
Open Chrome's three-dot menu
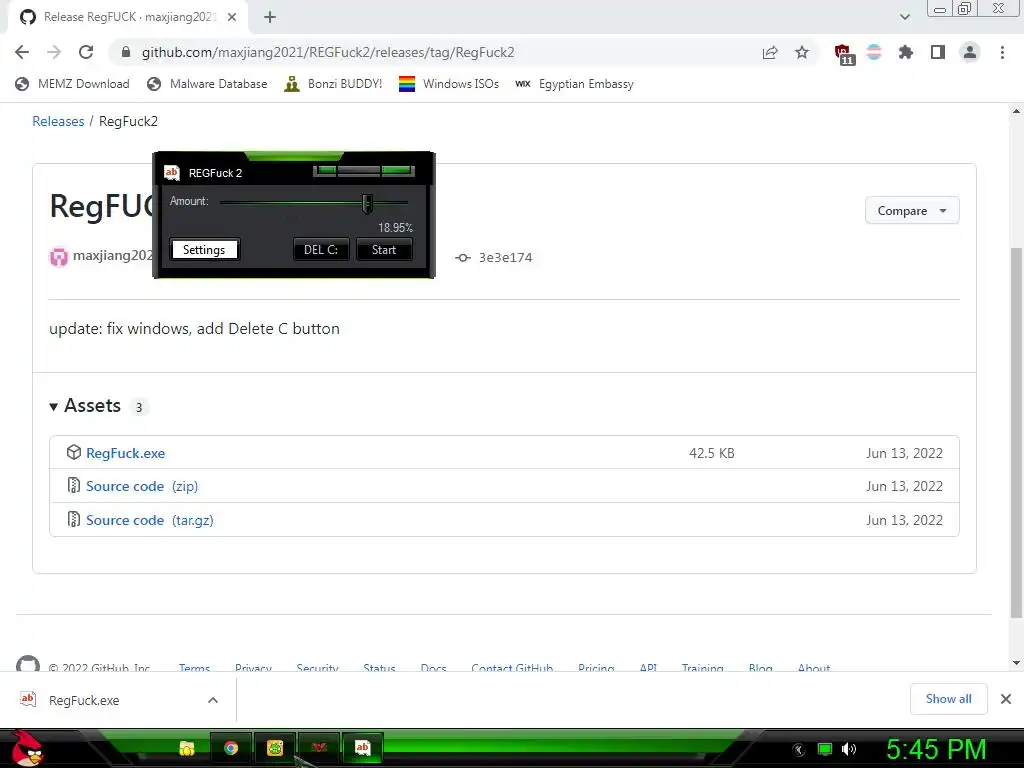[1002, 52]
